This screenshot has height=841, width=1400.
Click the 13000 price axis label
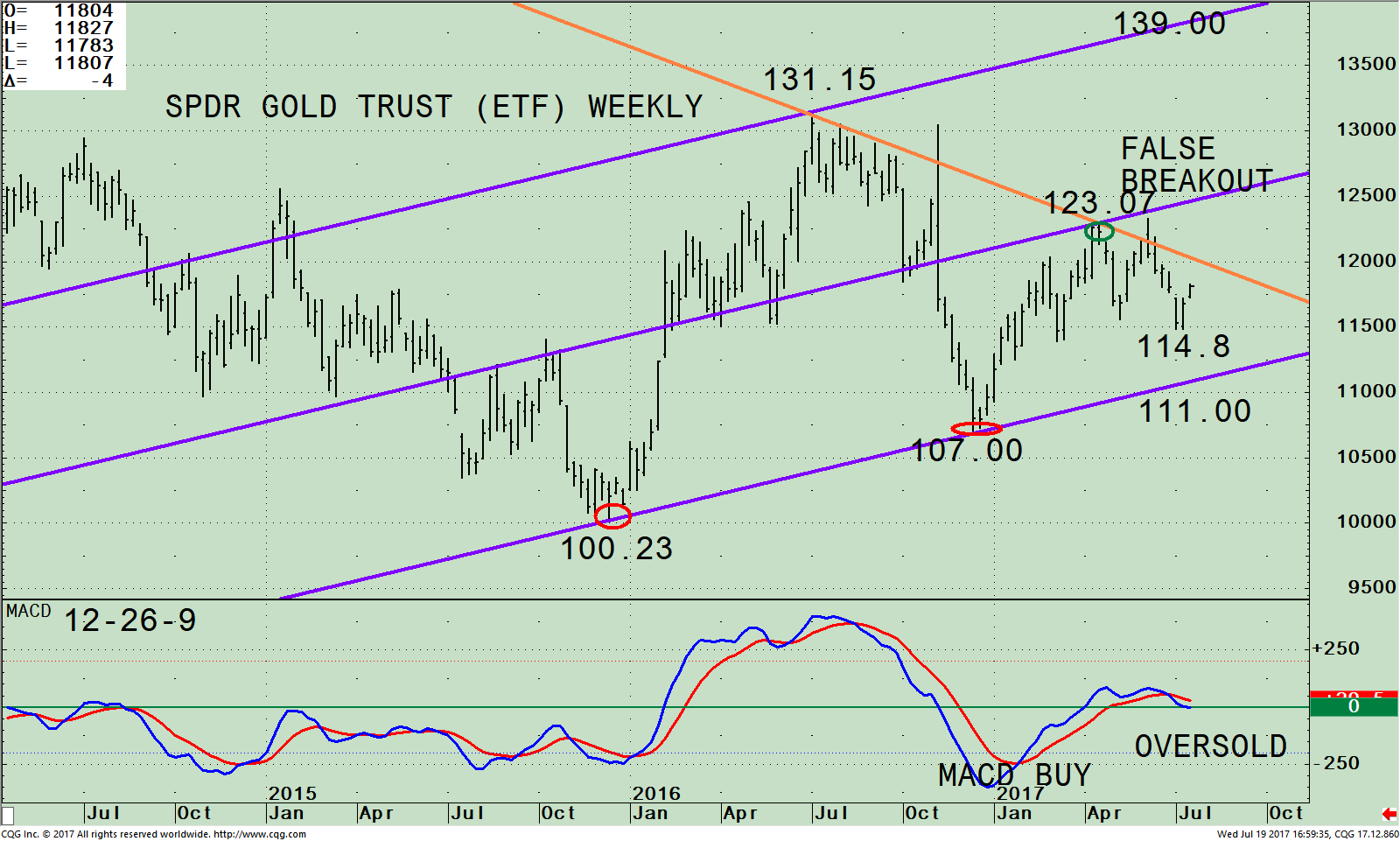(1367, 130)
